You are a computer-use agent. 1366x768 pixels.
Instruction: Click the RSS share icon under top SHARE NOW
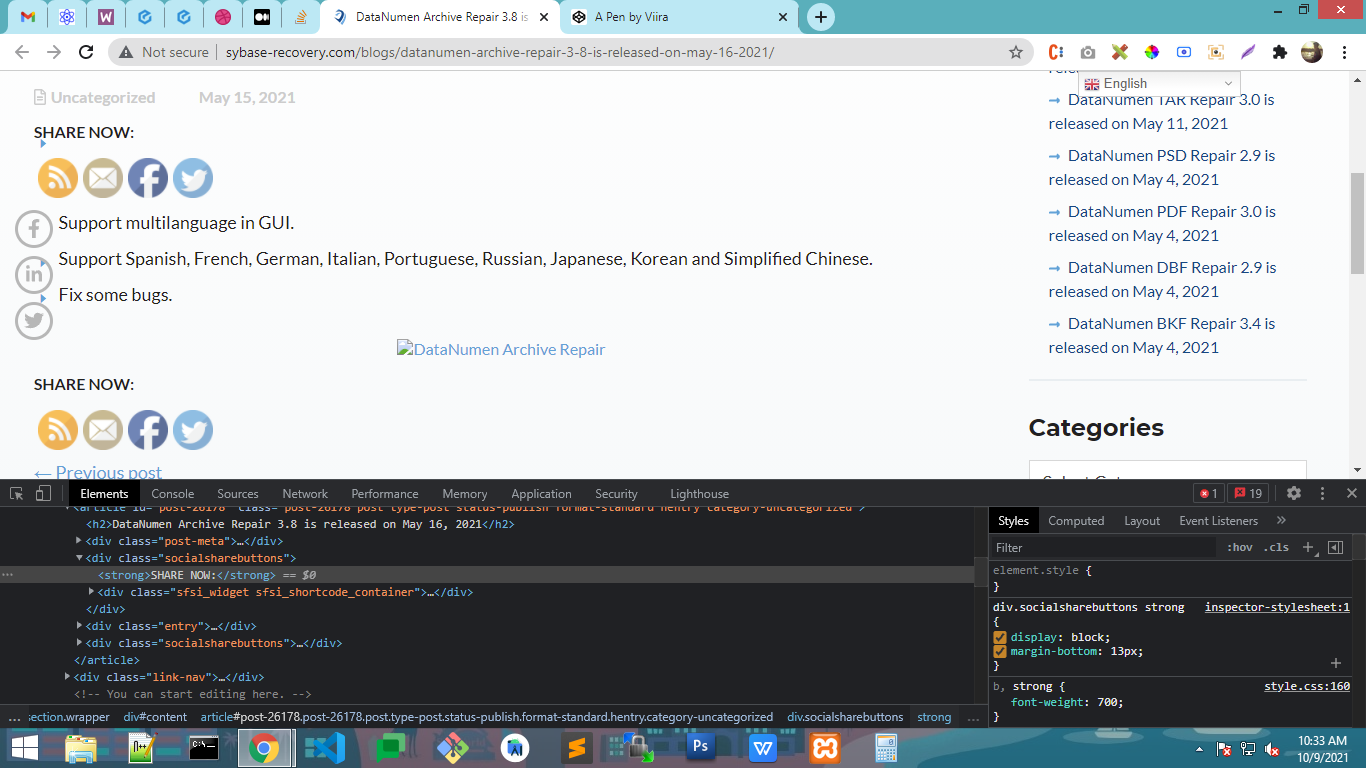[58, 178]
